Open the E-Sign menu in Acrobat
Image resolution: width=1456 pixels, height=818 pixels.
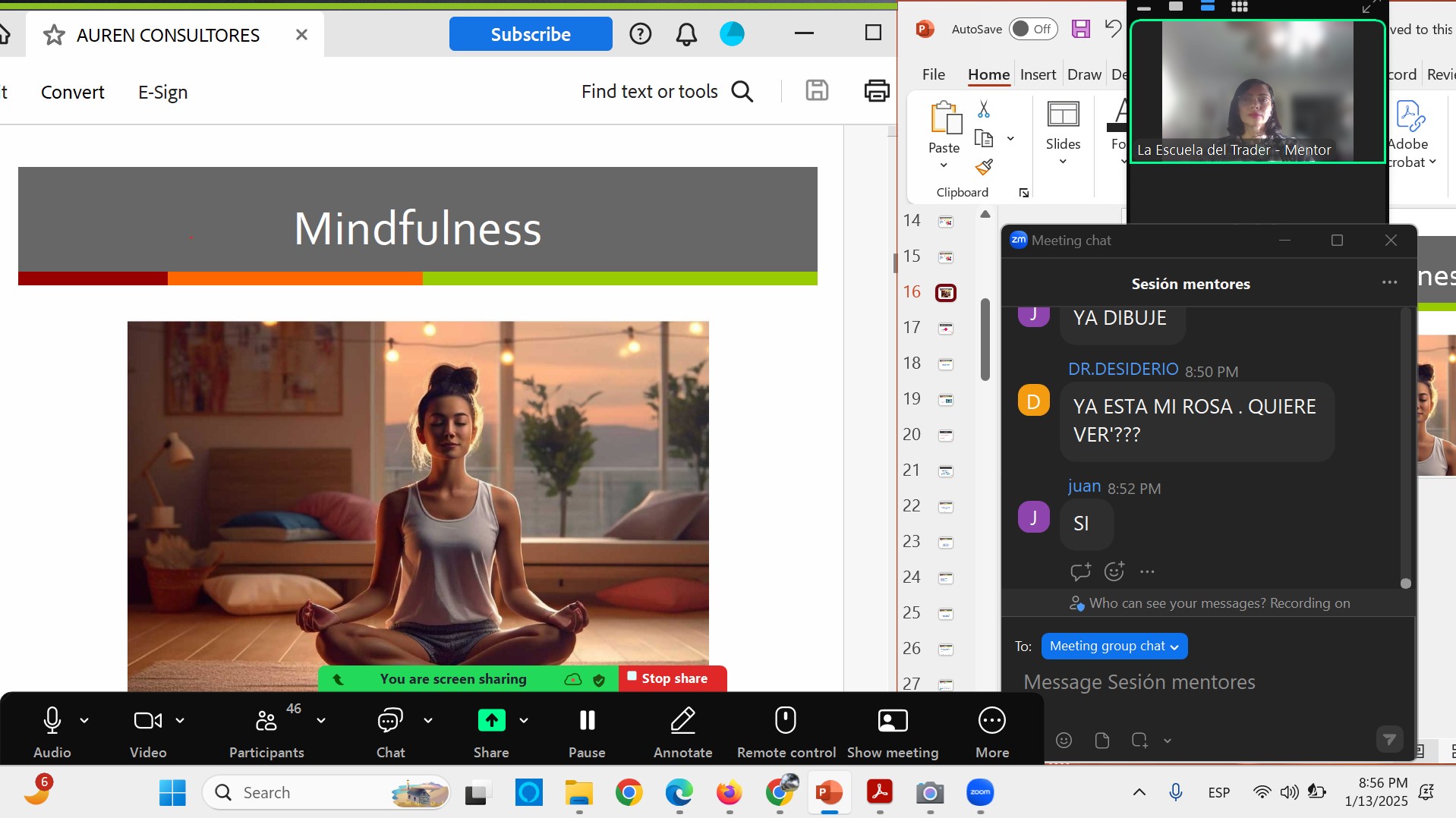162,92
